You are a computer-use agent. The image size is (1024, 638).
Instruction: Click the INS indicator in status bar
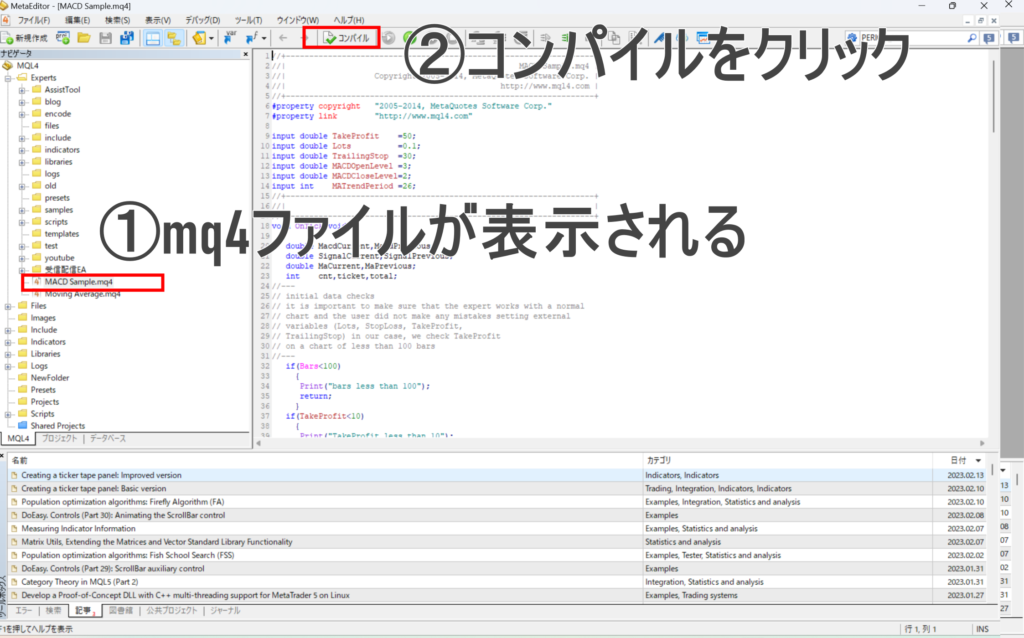982,629
